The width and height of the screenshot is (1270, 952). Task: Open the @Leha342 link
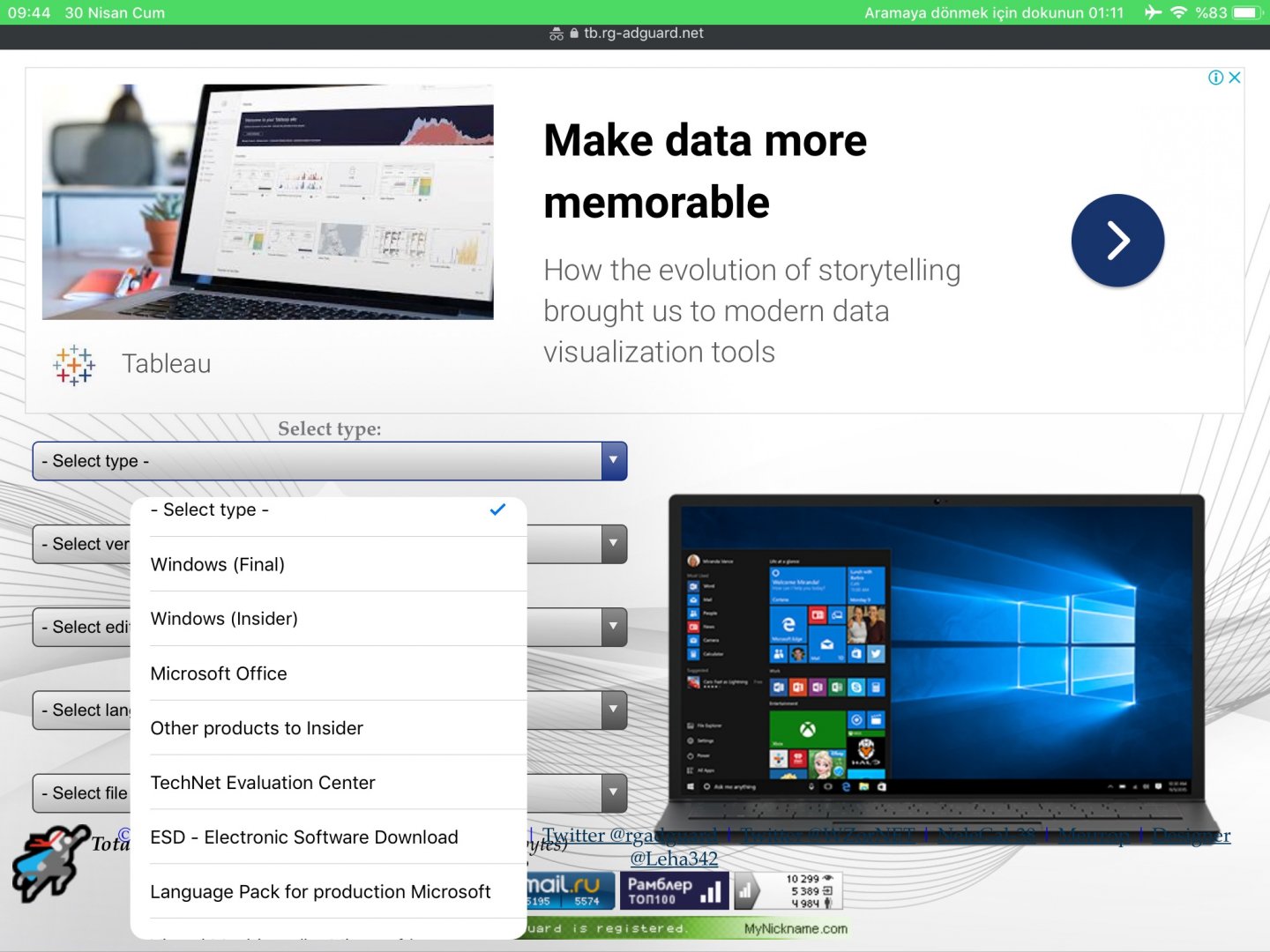[674, 859]
